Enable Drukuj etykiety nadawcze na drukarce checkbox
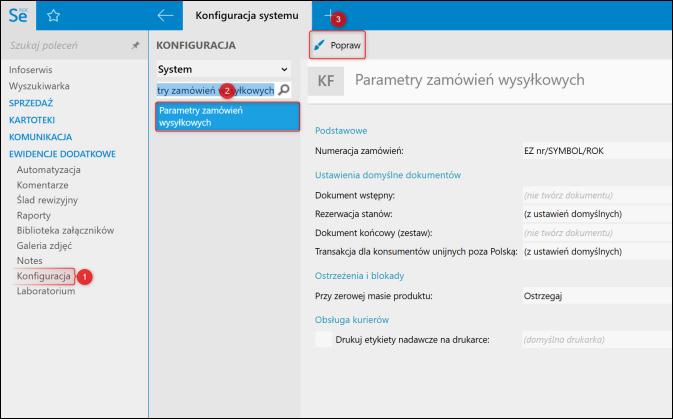 [323, 340]
